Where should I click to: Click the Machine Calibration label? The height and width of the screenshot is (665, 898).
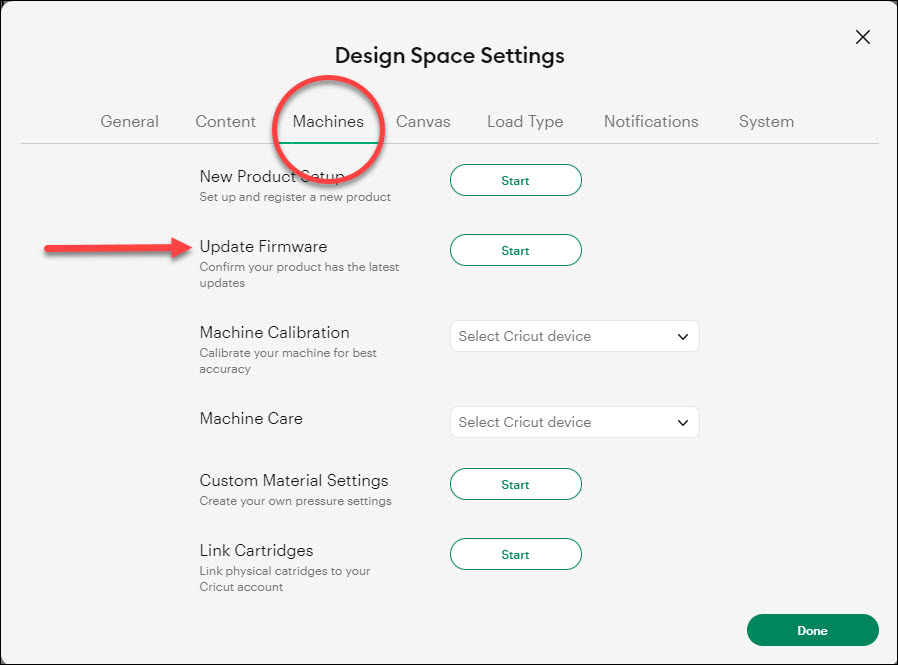274,333
